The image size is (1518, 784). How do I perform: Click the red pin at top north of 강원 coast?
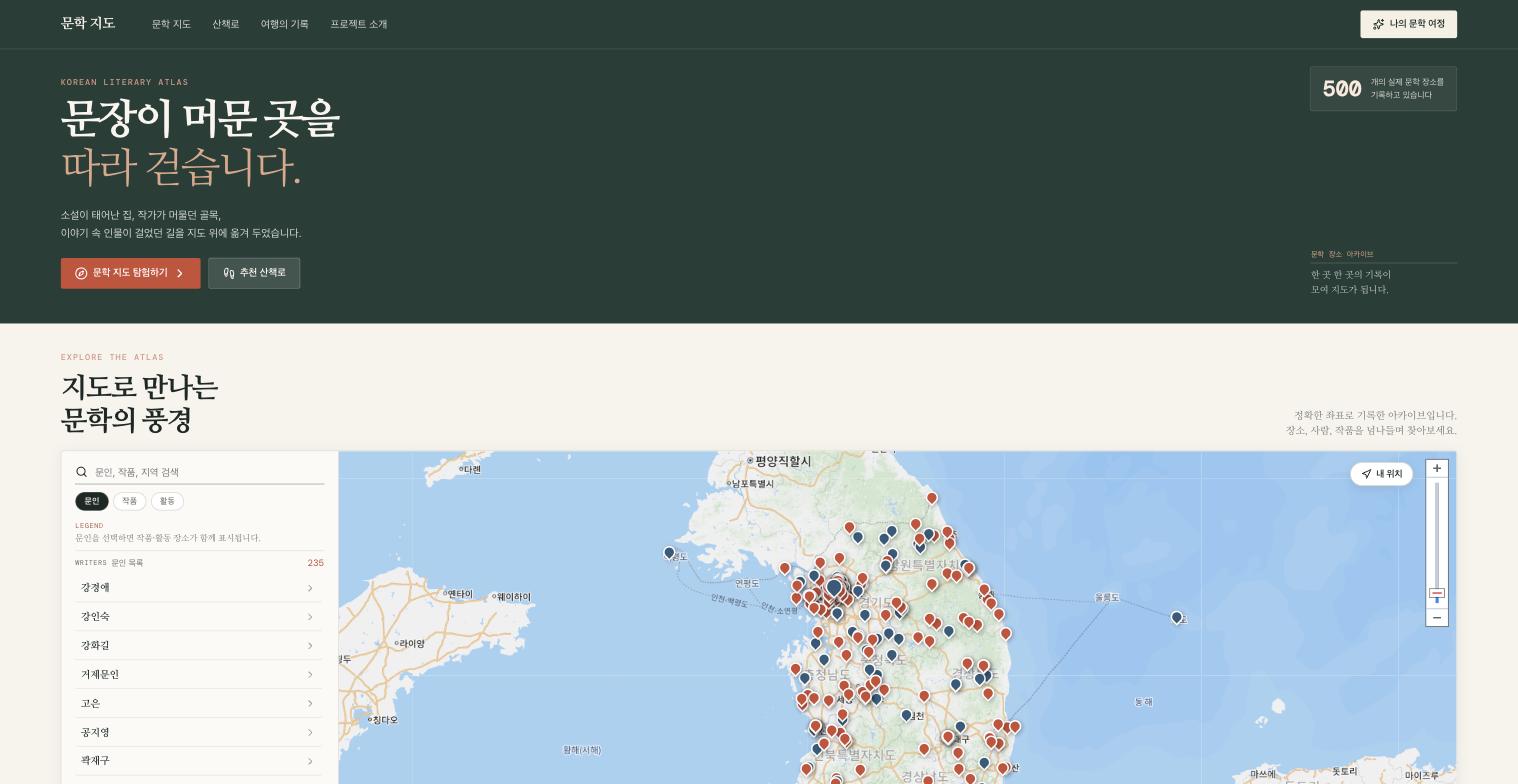tap(932, 498)
